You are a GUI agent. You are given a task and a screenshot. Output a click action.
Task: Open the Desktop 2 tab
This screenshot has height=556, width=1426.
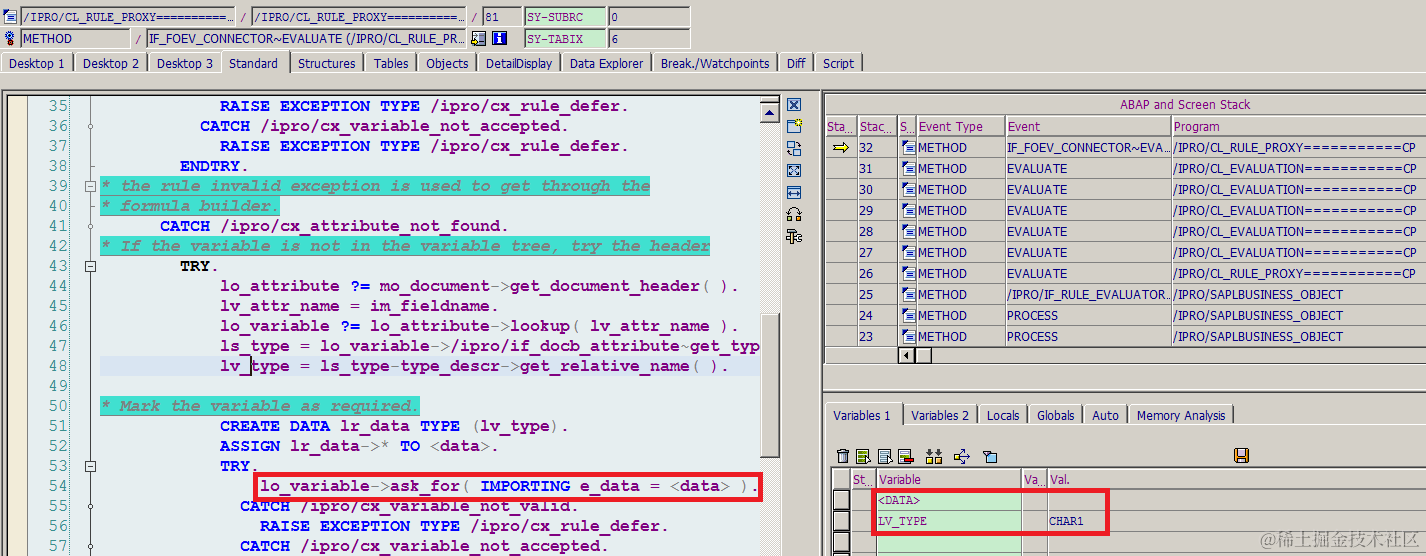(111, 63)
